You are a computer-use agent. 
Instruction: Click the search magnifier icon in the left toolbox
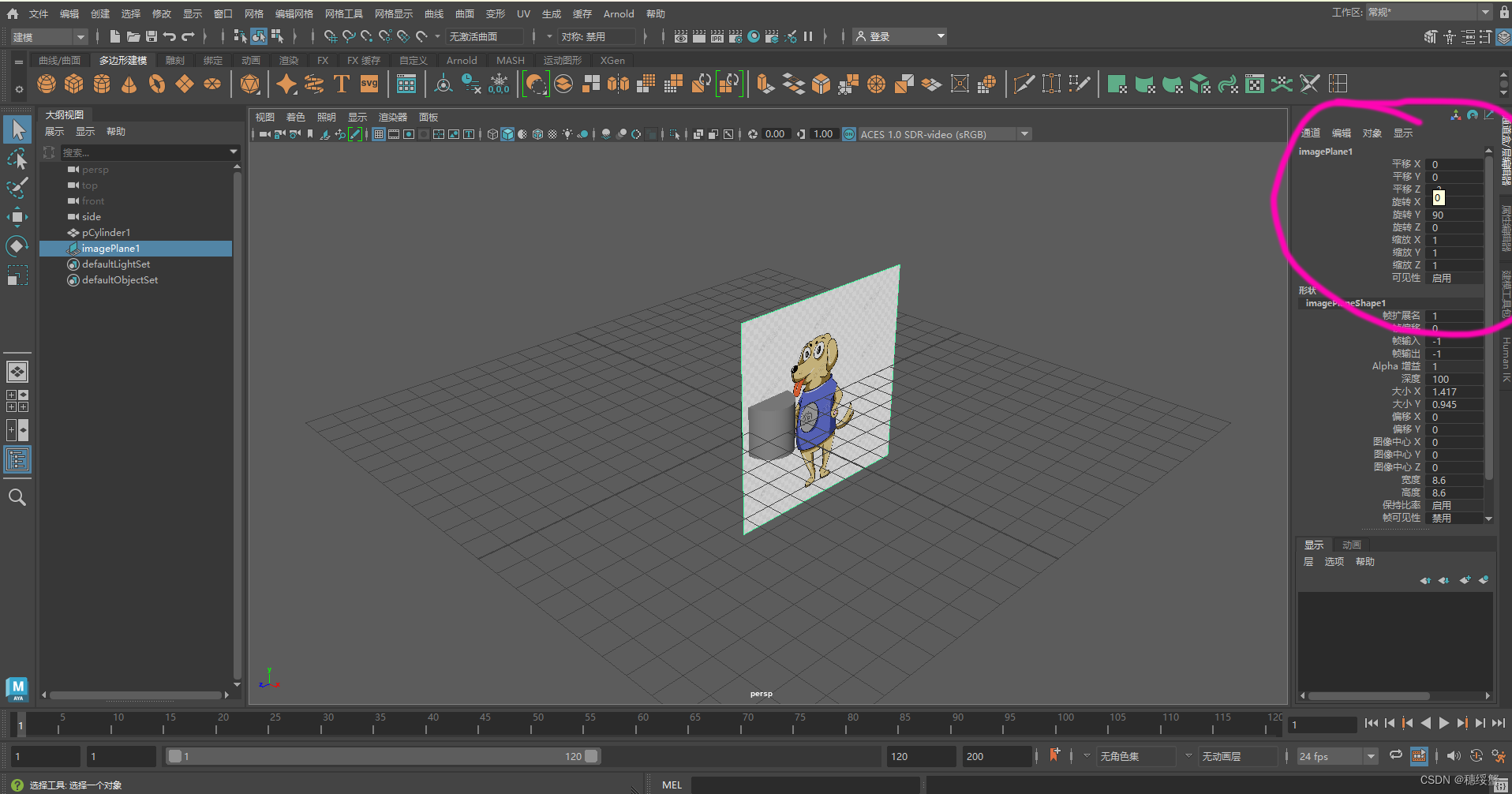(x=17, y=497)
